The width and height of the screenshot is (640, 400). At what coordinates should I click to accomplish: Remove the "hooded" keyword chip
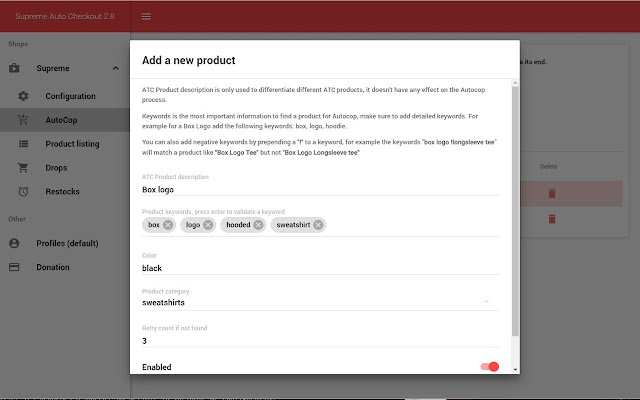pyautogui.click(x=258, y=225)
